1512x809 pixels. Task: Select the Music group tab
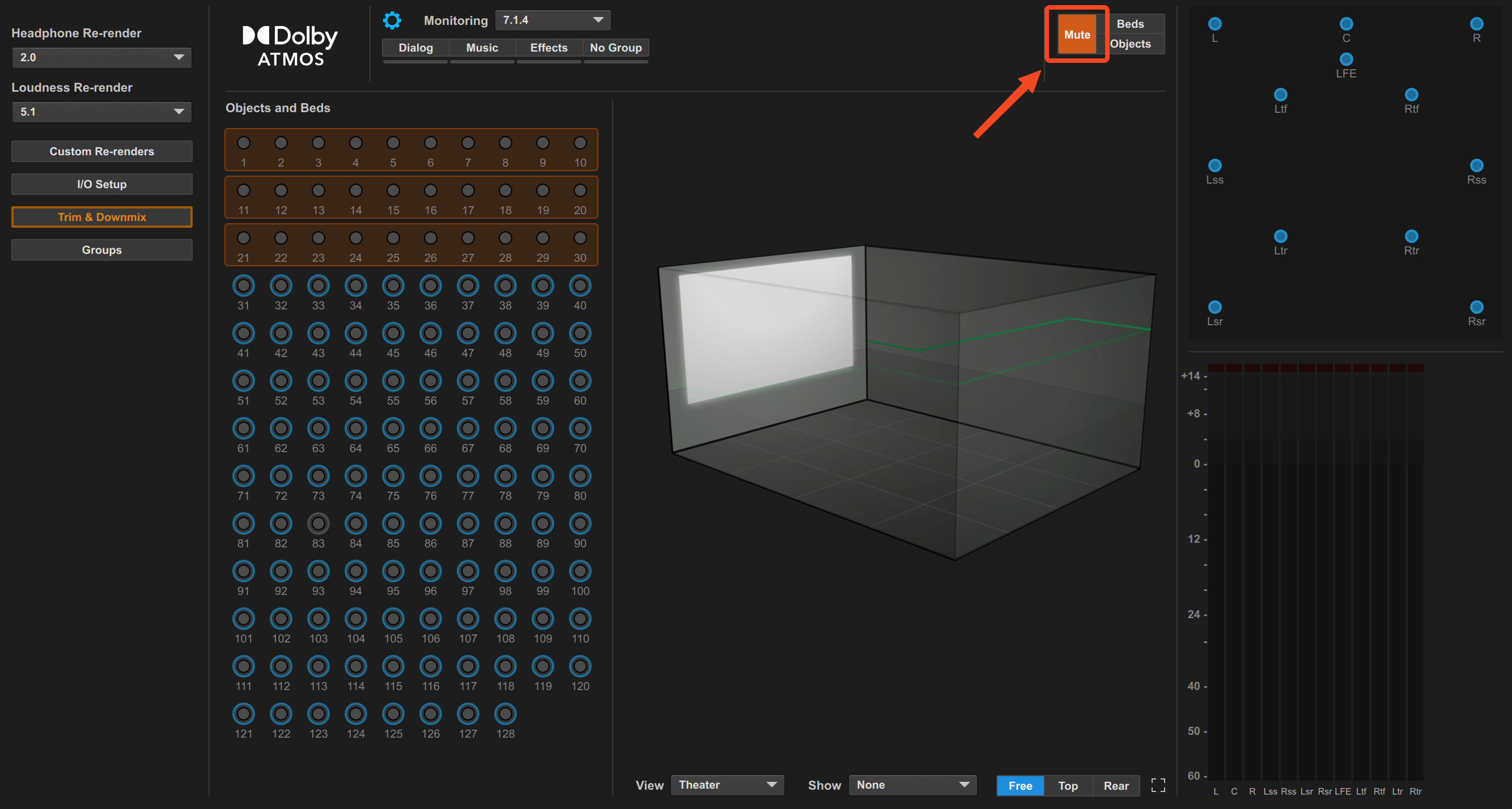[481, 48]
